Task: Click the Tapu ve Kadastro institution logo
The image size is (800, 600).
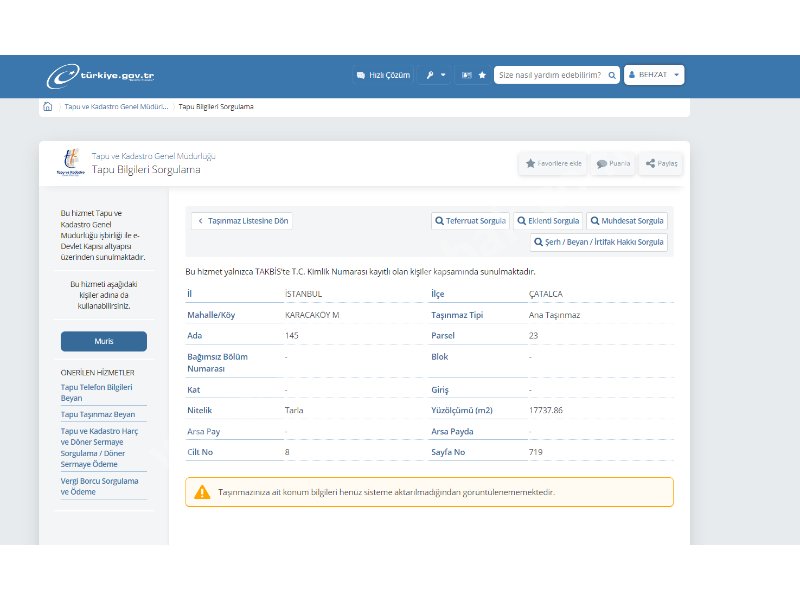Action: click(x=70, y=162)
